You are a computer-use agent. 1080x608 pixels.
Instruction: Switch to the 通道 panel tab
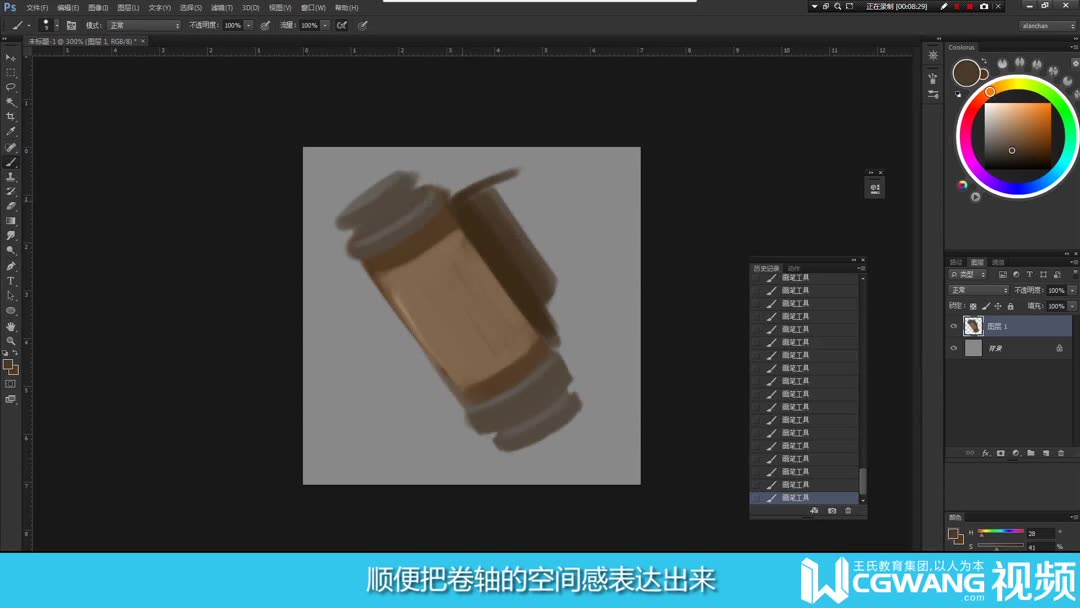tap(998, 262)
